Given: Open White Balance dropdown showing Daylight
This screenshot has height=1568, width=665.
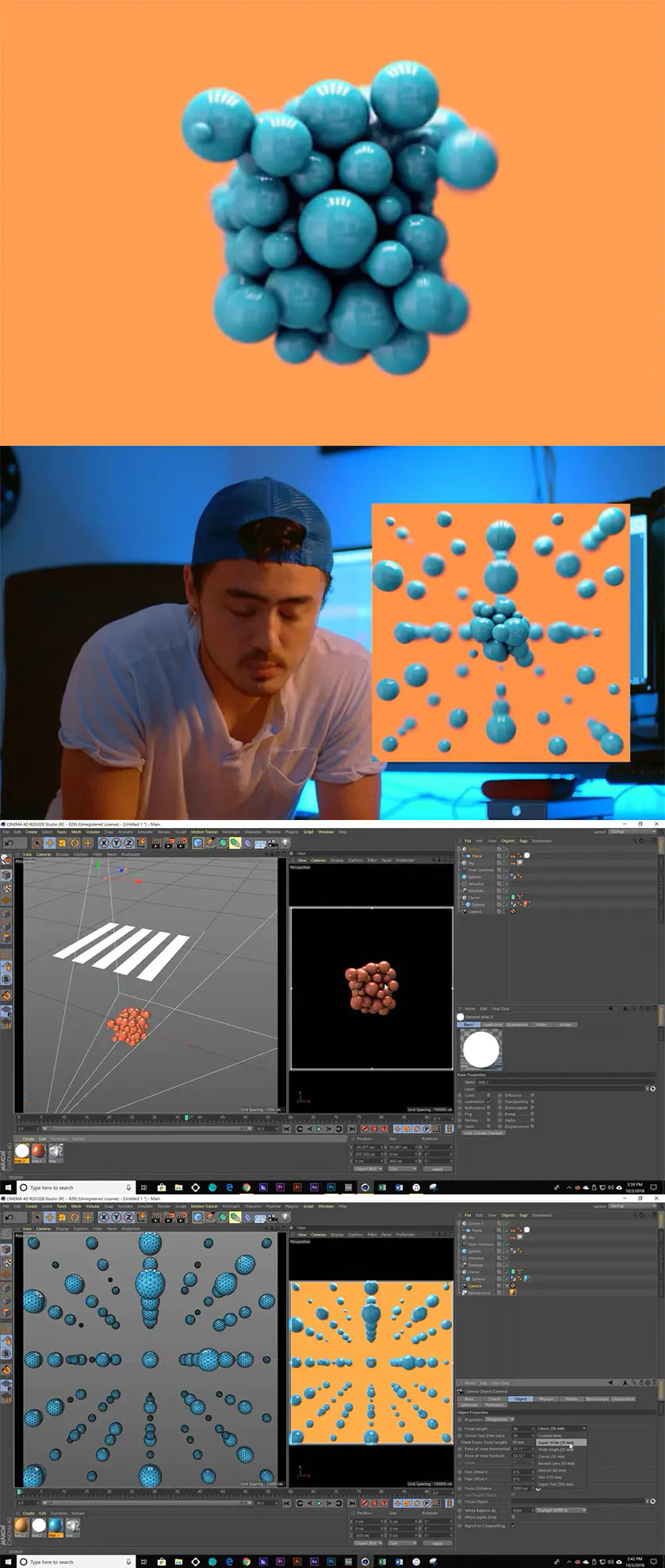Looking at the screenshot, I should coord(561,1510).
